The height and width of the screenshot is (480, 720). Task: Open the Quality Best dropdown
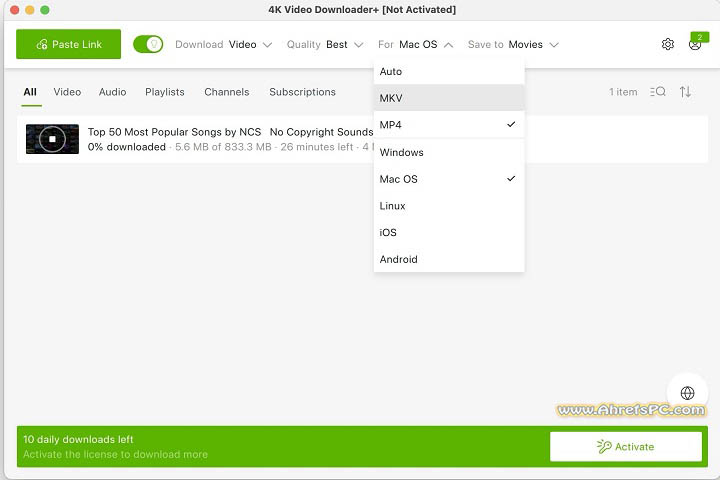(325, 45)
